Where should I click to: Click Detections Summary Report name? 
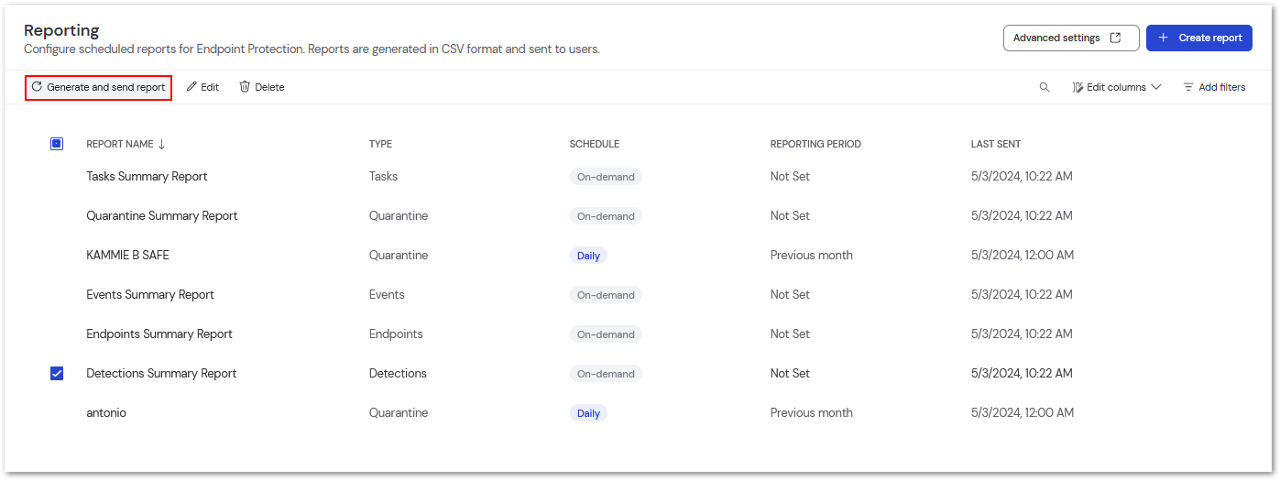click(x=162, y=373)
